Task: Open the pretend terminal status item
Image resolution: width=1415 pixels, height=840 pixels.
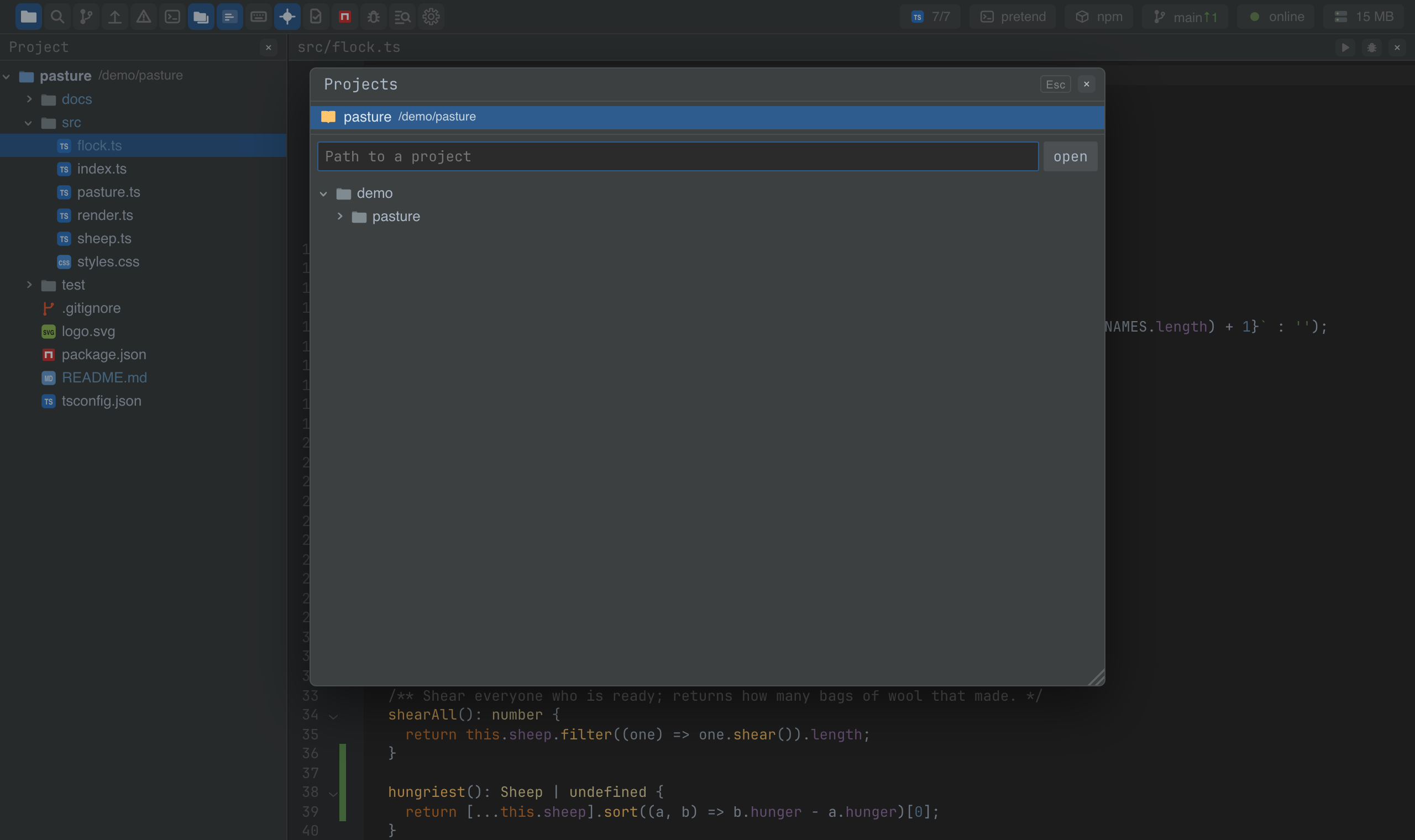Action: pos(1013,17)
